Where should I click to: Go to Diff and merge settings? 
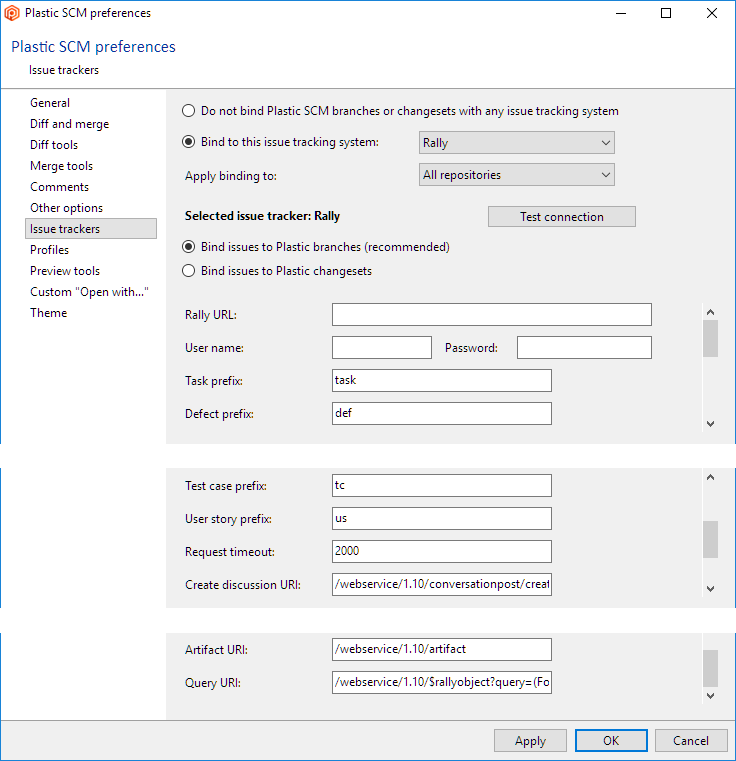coord(69,124)
